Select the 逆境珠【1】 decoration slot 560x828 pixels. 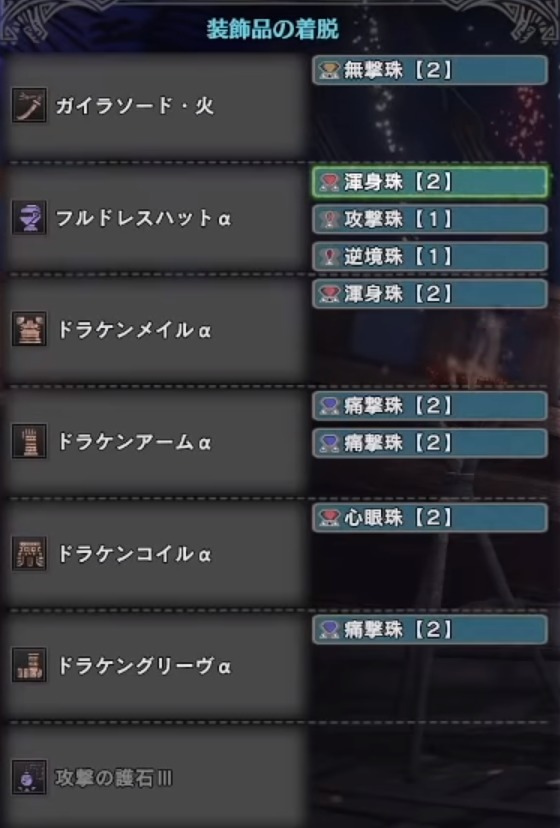(x=430, y=257)
